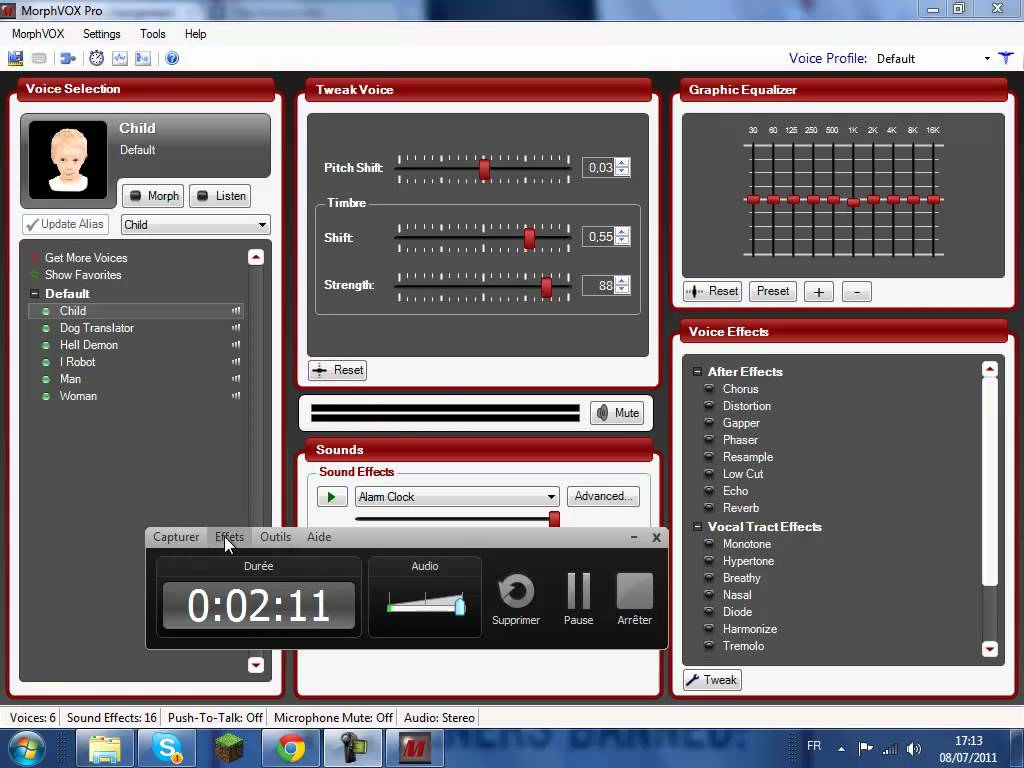Collapse the Vocal Tract Effects group
1024x768 pixels.
(x=697, y=526)
